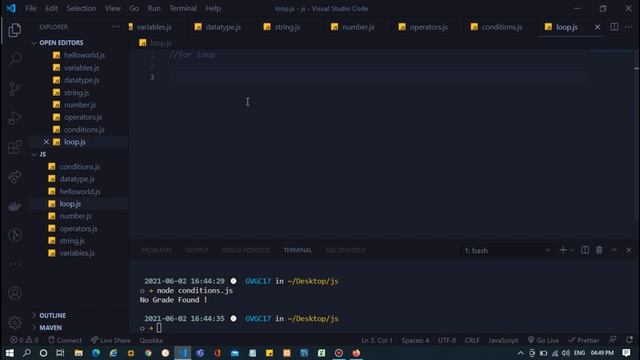Kill the terminal with trash icon

coord(599,250)
